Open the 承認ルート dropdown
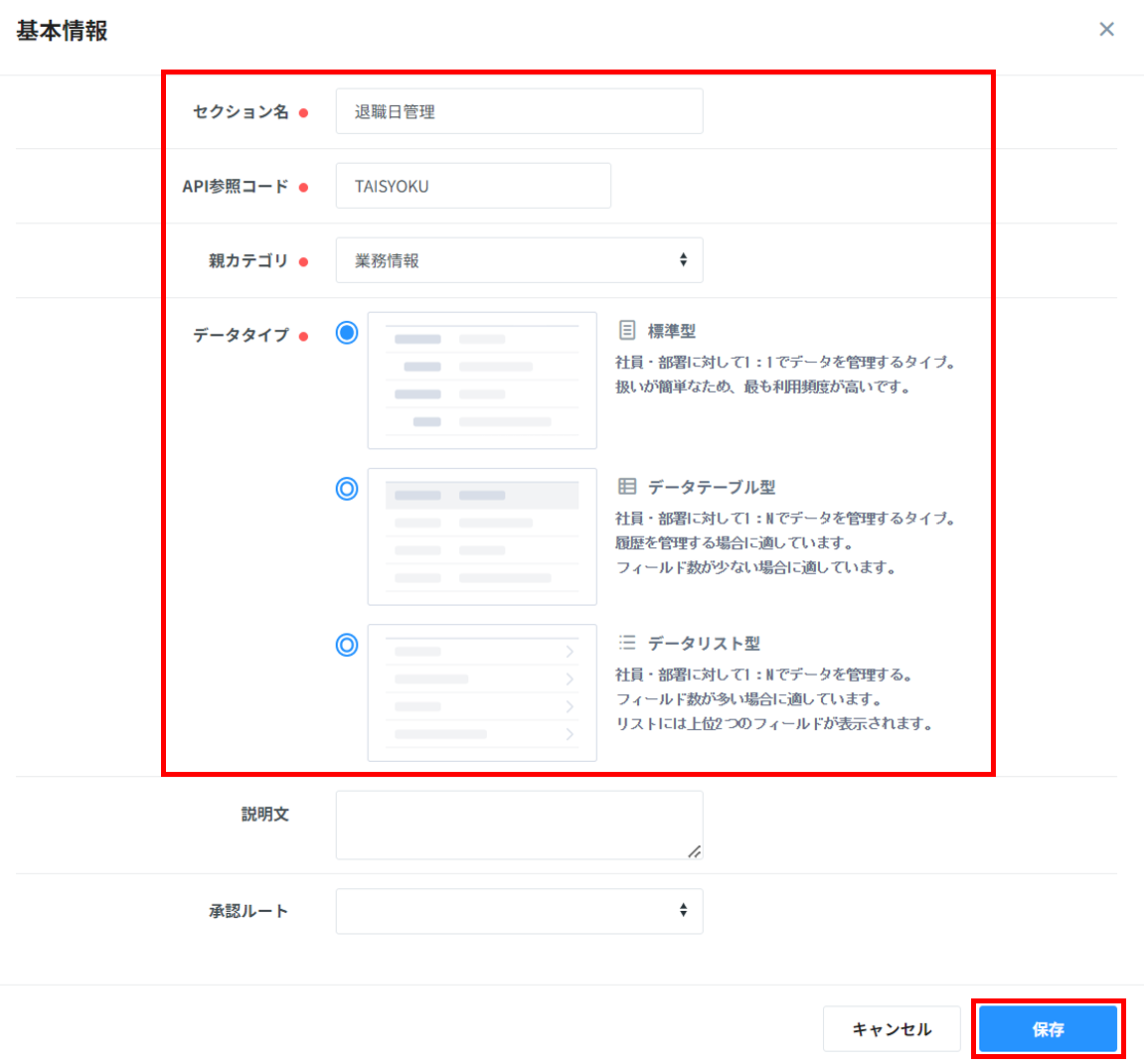 coord(519,911)
